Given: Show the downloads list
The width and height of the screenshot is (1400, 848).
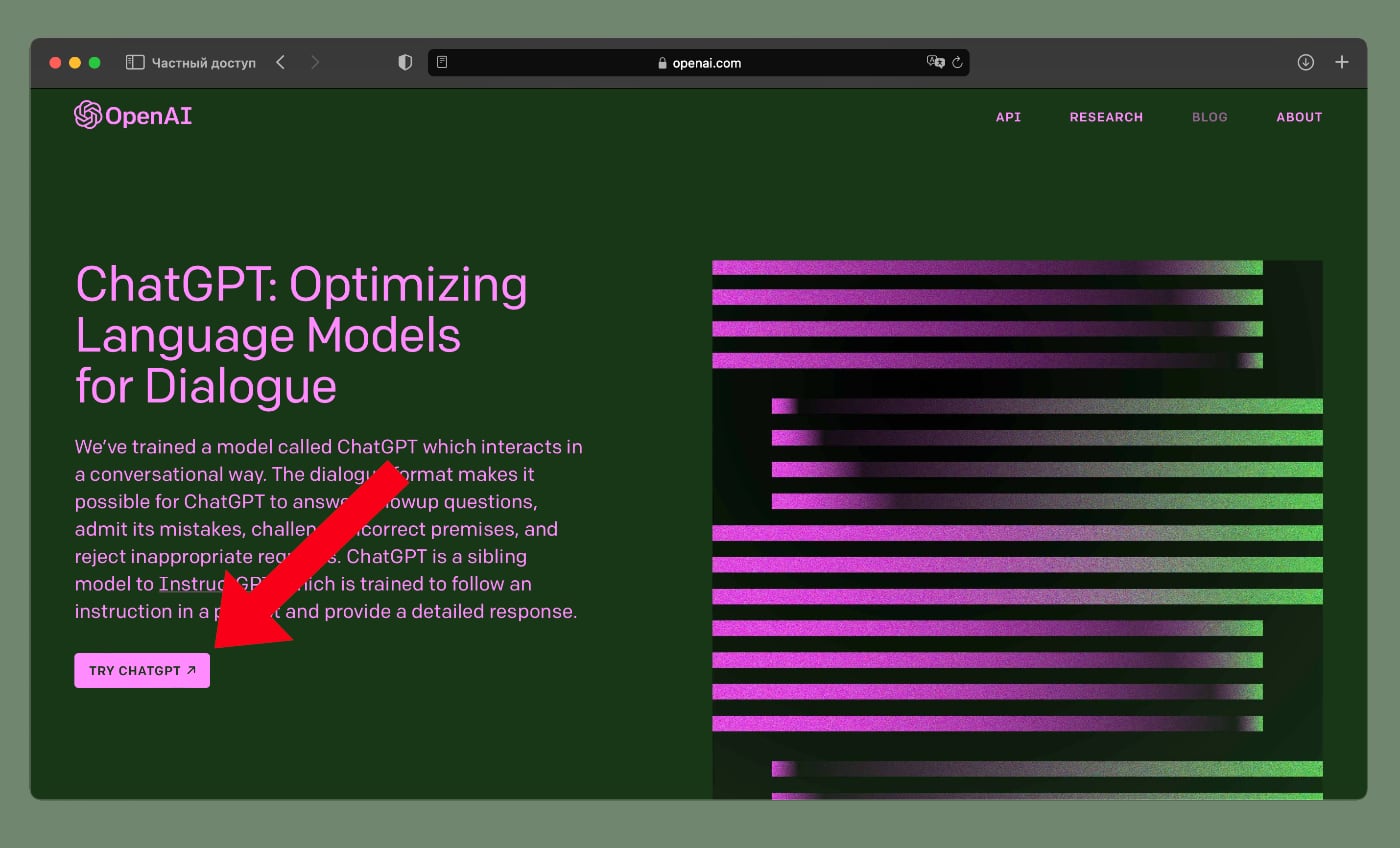Looking at the screenshot, I should pos(1306,63).
